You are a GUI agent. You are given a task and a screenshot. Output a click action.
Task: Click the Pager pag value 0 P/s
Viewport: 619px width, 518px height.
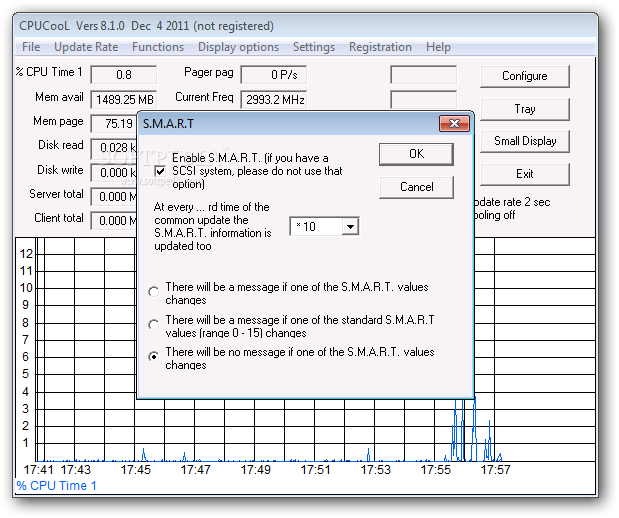click(x=274, y=75)
